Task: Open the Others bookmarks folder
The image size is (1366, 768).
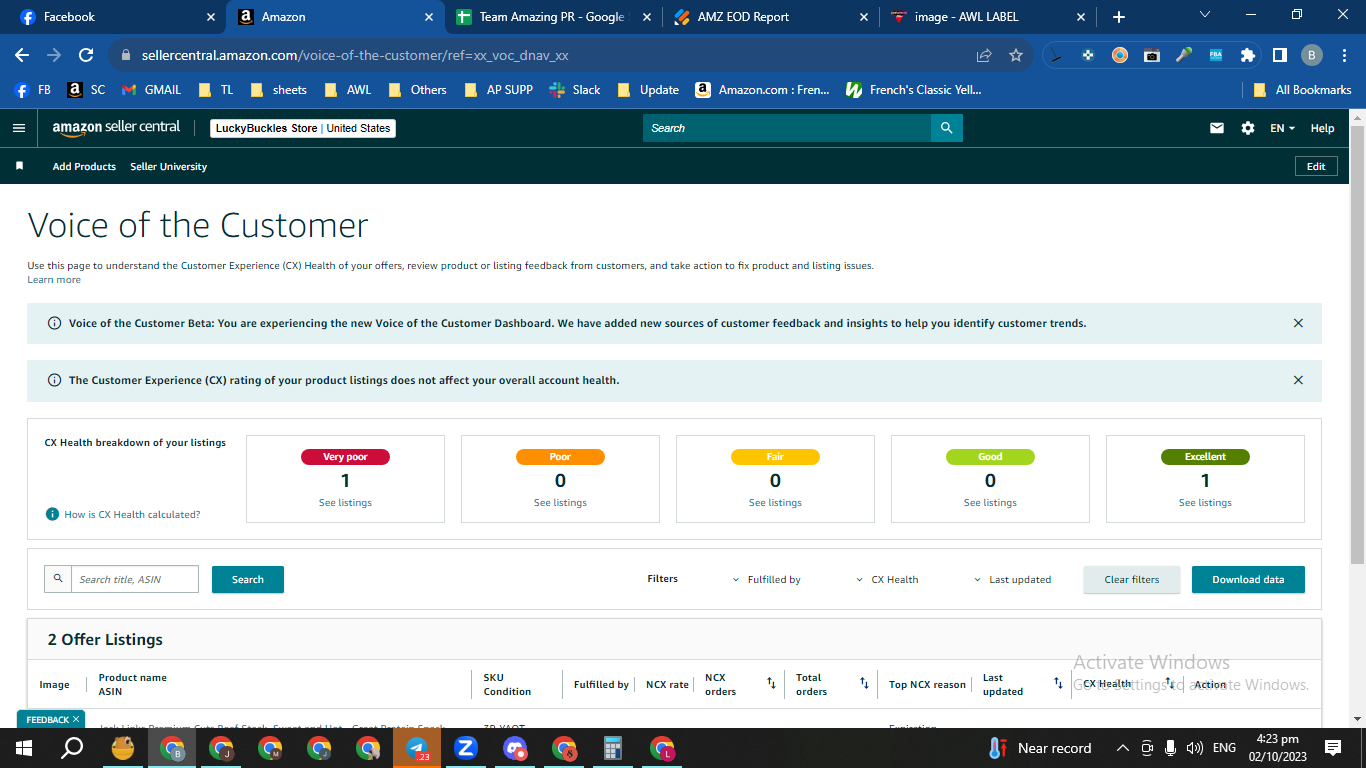Action: (x=418, y=90)
